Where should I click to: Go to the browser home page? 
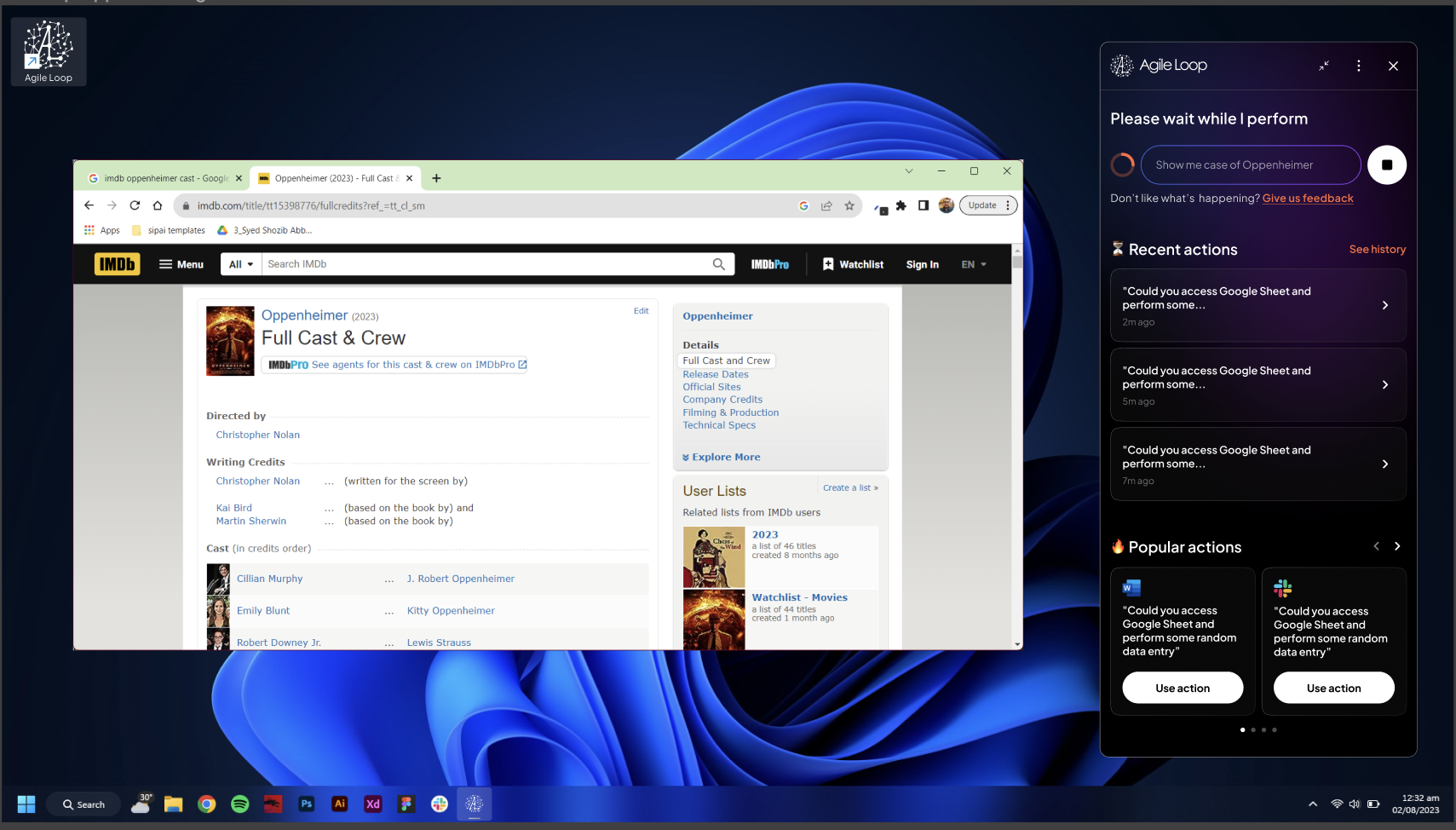point(158,205)
